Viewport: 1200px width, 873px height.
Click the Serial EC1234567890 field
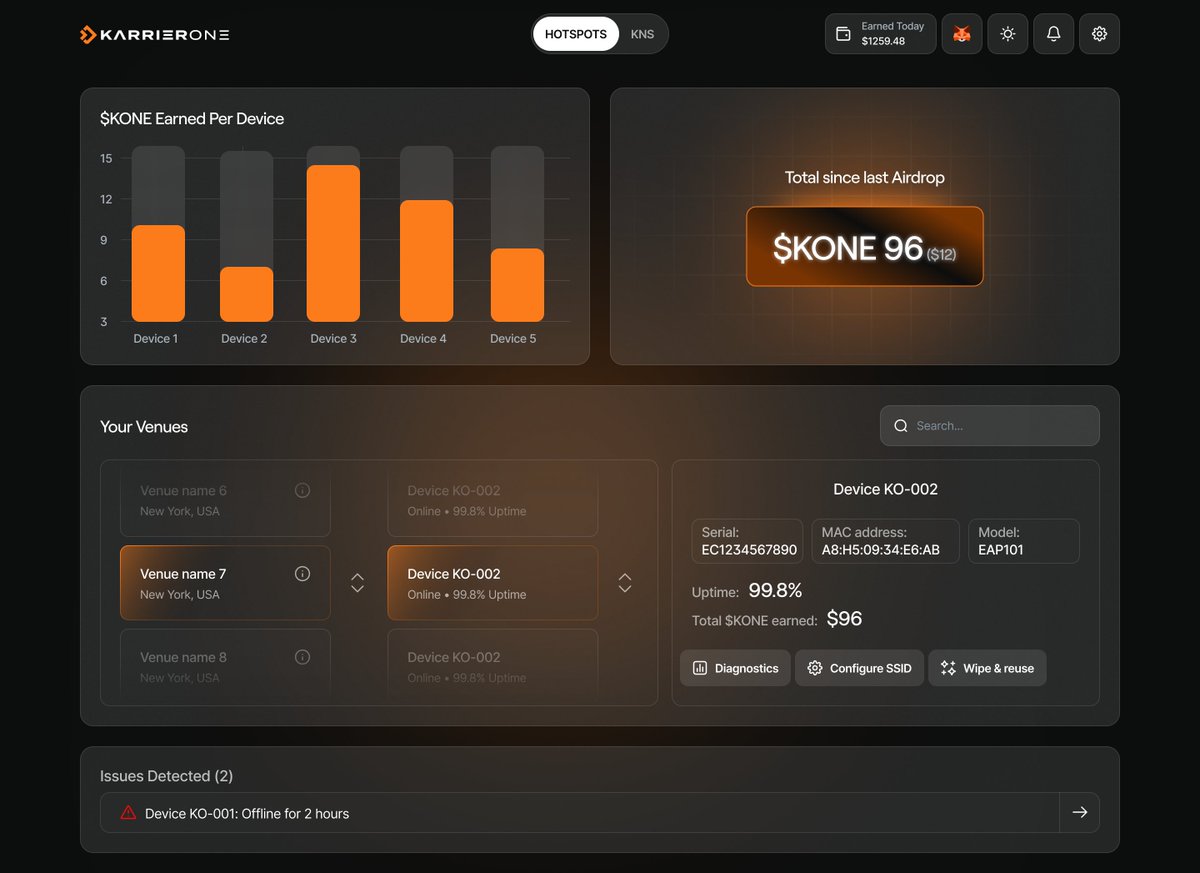[x=747, y=541]
